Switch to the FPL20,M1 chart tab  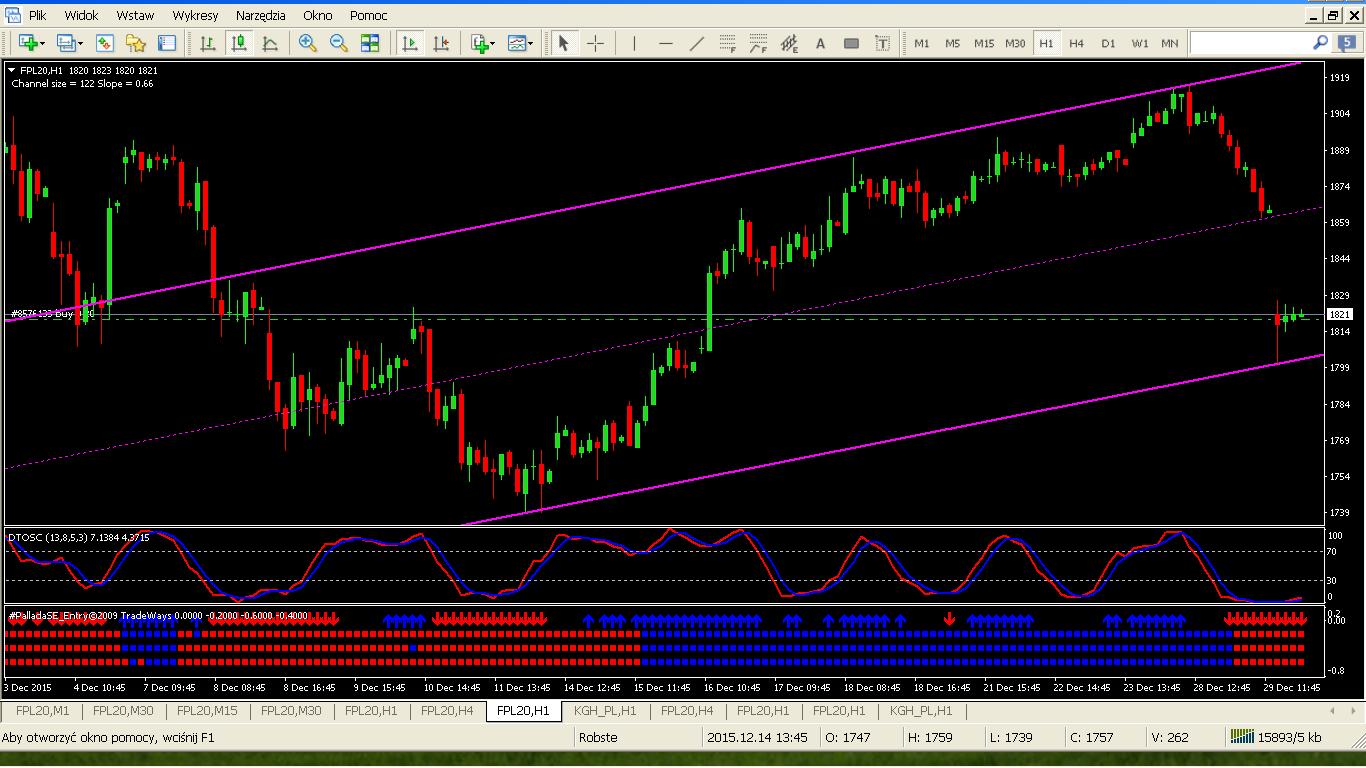coord(43,711)
